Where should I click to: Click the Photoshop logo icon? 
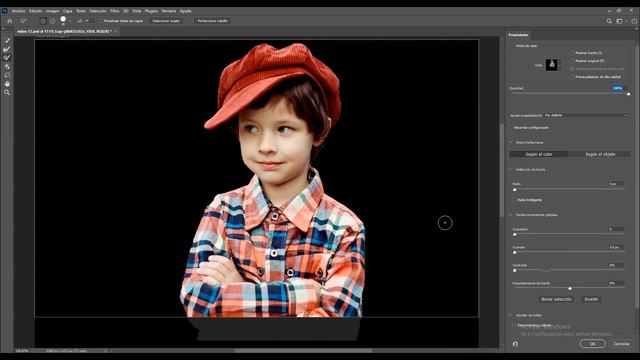point(5,11)
